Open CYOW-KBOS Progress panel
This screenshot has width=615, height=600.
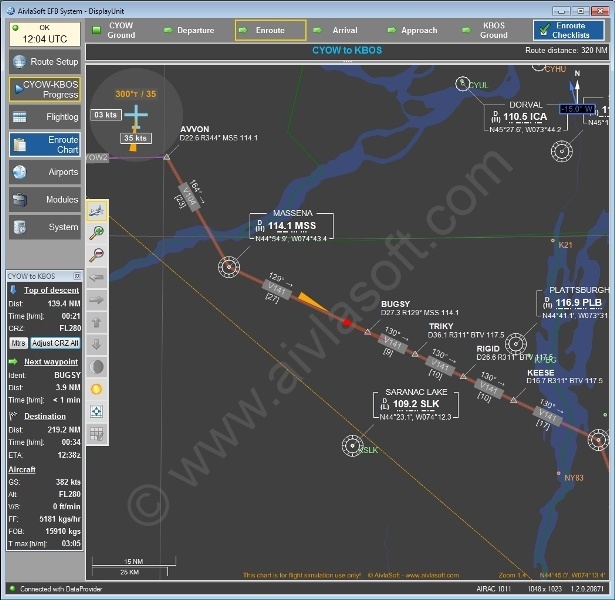[x=45, y=89]
